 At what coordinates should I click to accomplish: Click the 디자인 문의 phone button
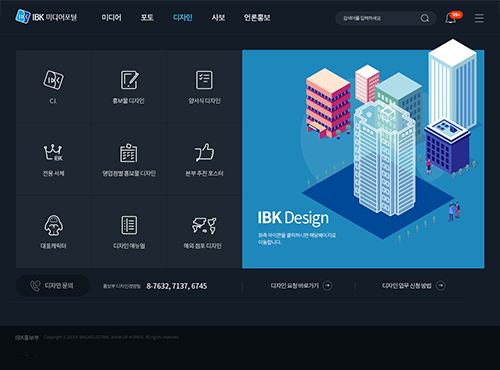(53, 286)
